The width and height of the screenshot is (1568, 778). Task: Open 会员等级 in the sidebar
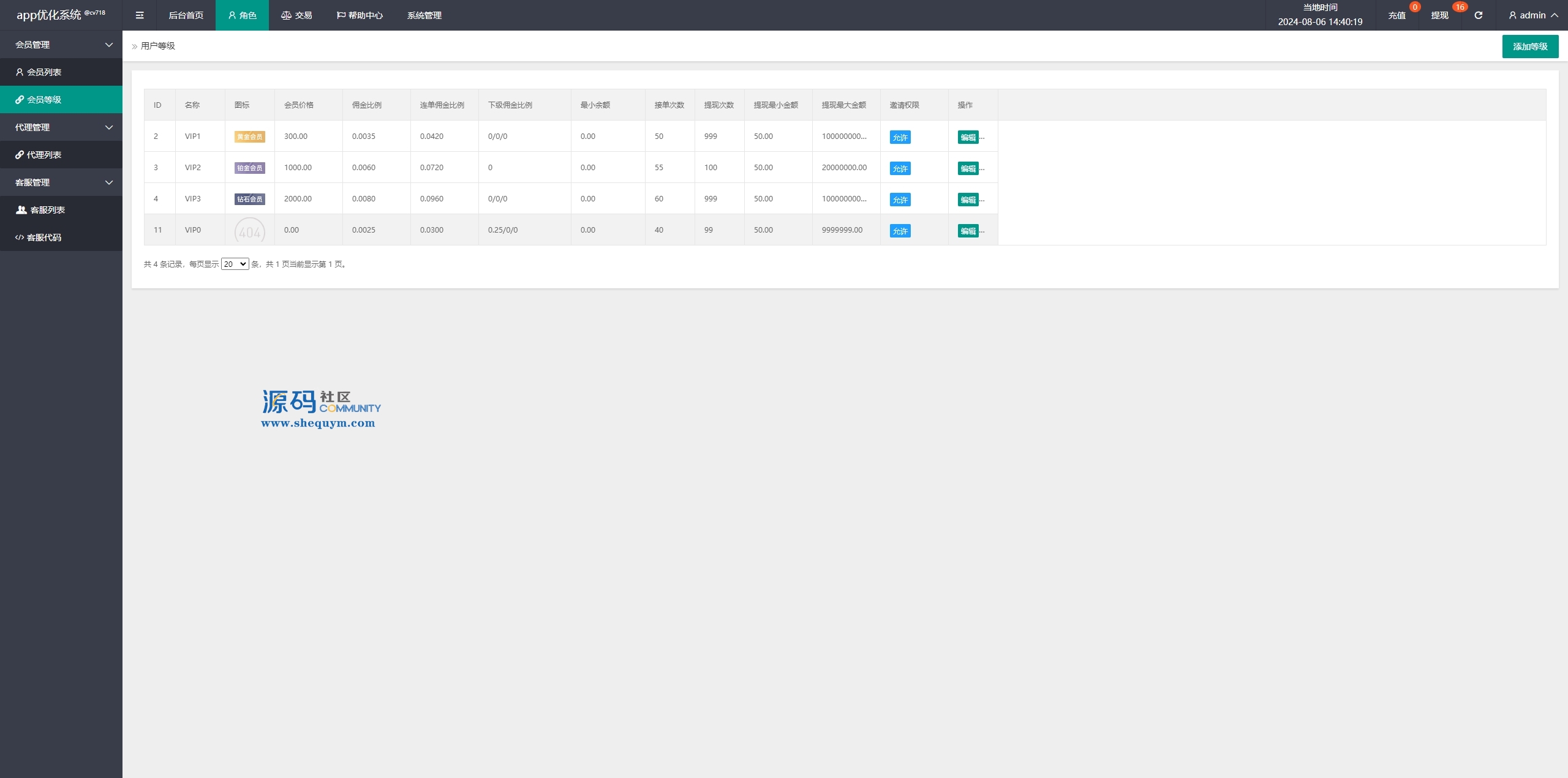[x=61, y=100]
